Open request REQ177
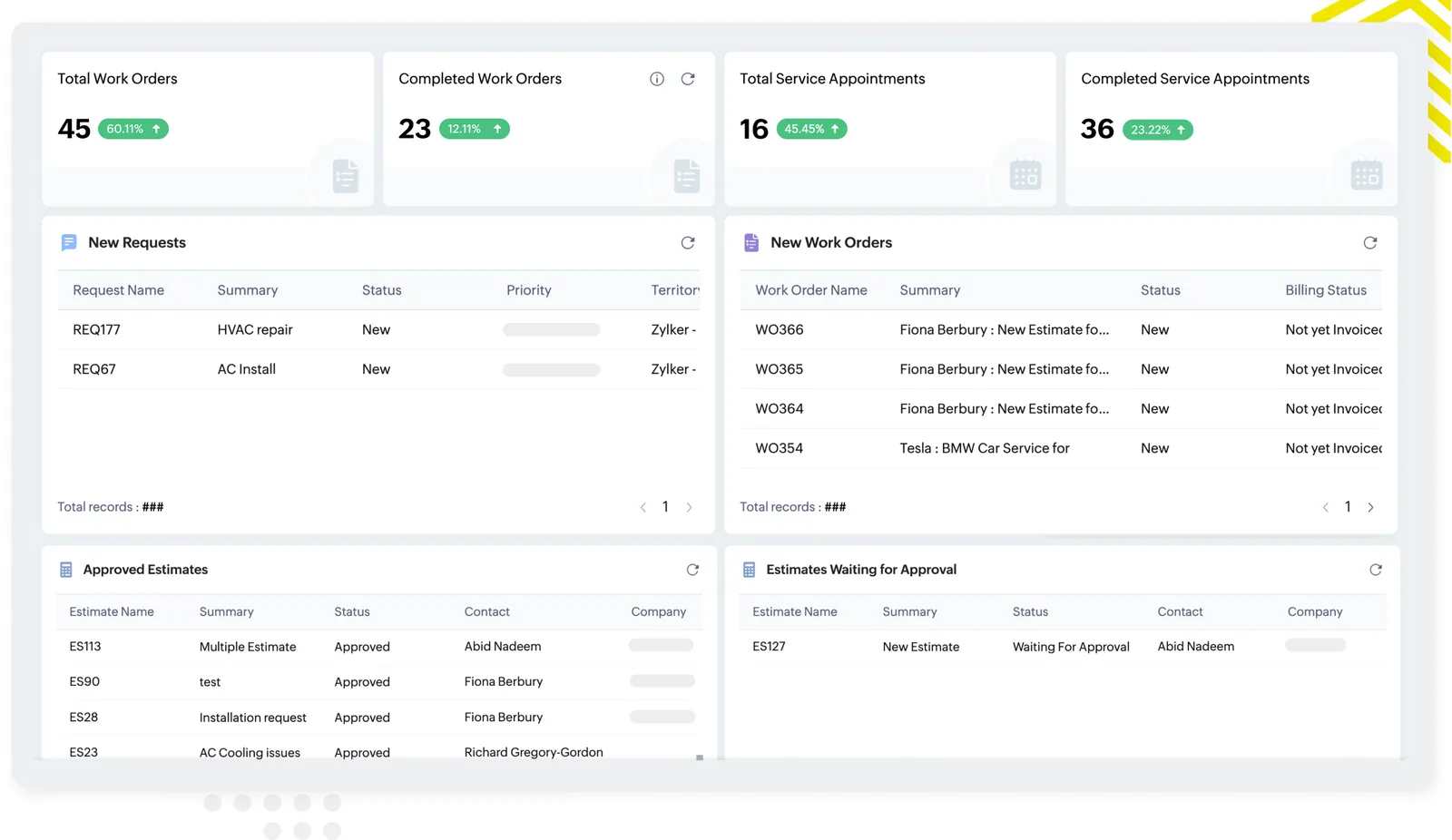This screenshot has width=1452, height=840. [x=96, y=329]
